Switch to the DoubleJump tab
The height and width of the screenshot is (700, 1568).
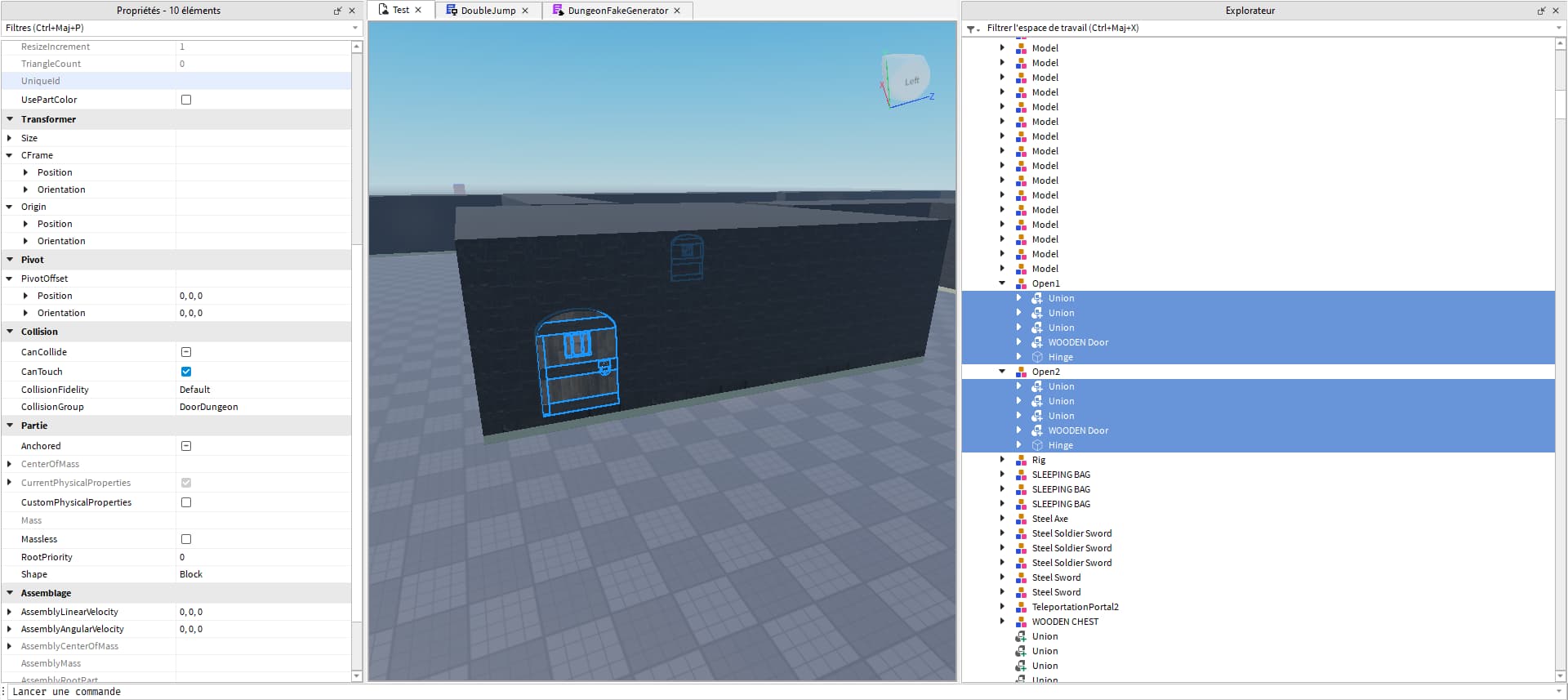pos(488,10)
